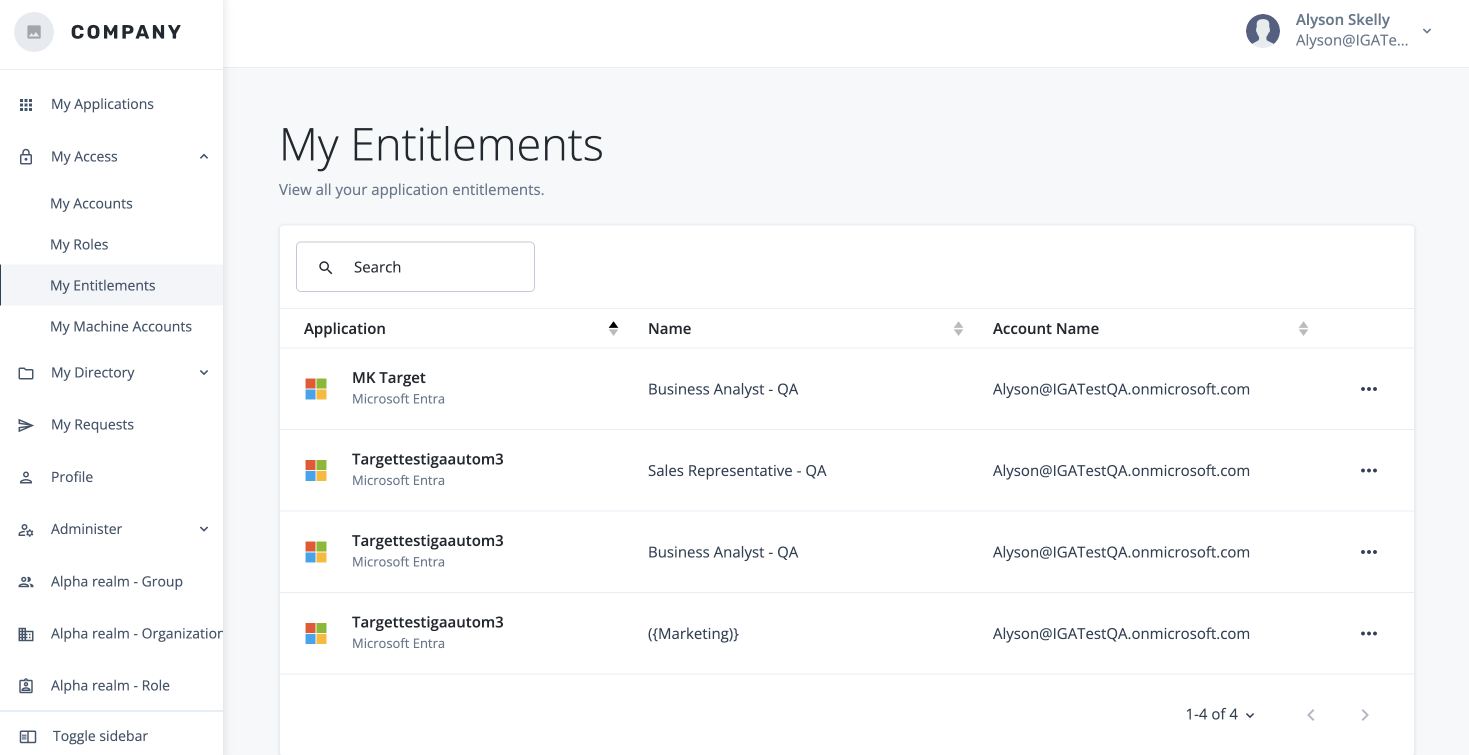
Task: Click inside the Search field
Action: tap(430, 266)
